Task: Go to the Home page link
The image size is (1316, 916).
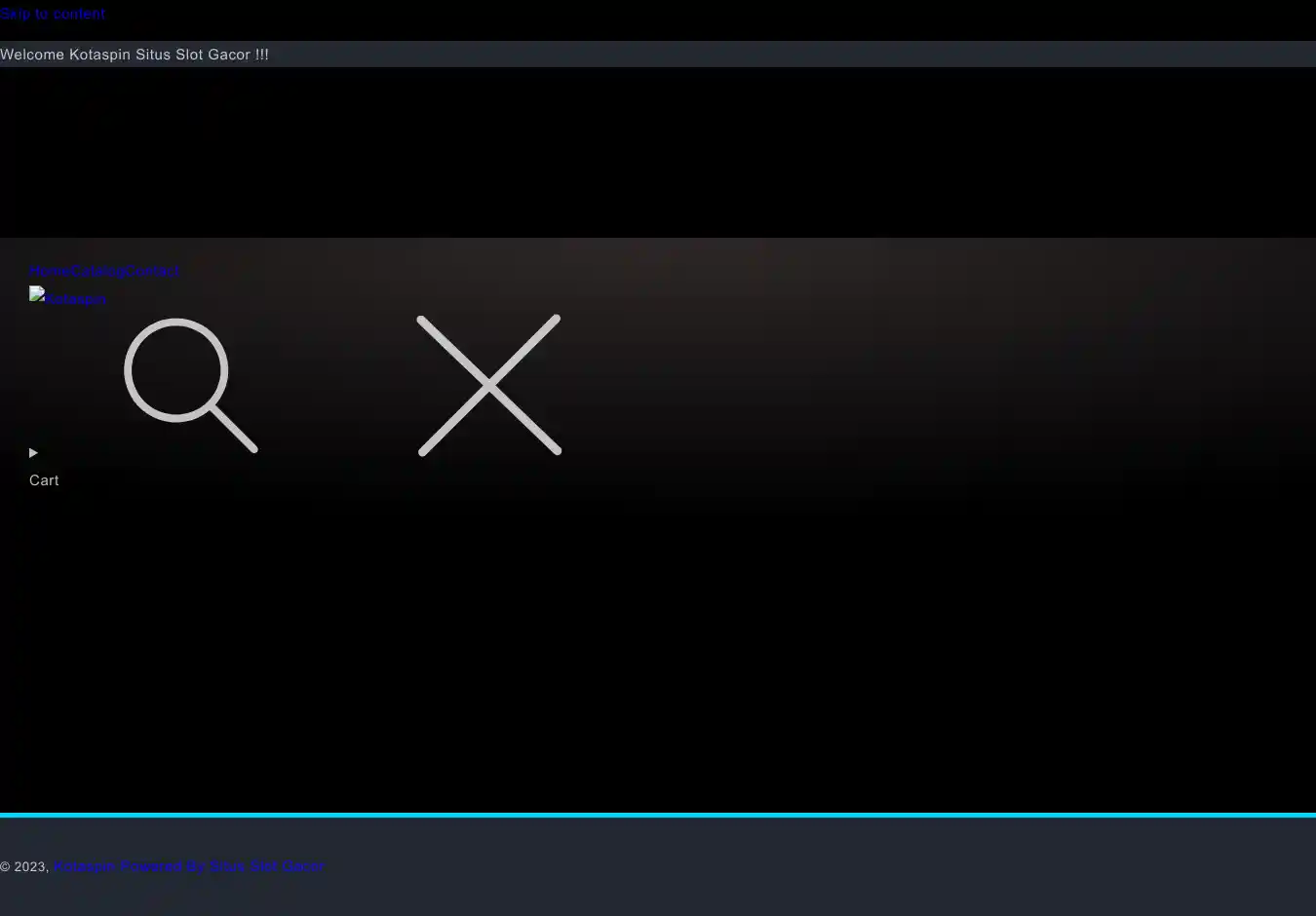Action: click(x=49, y=271)
